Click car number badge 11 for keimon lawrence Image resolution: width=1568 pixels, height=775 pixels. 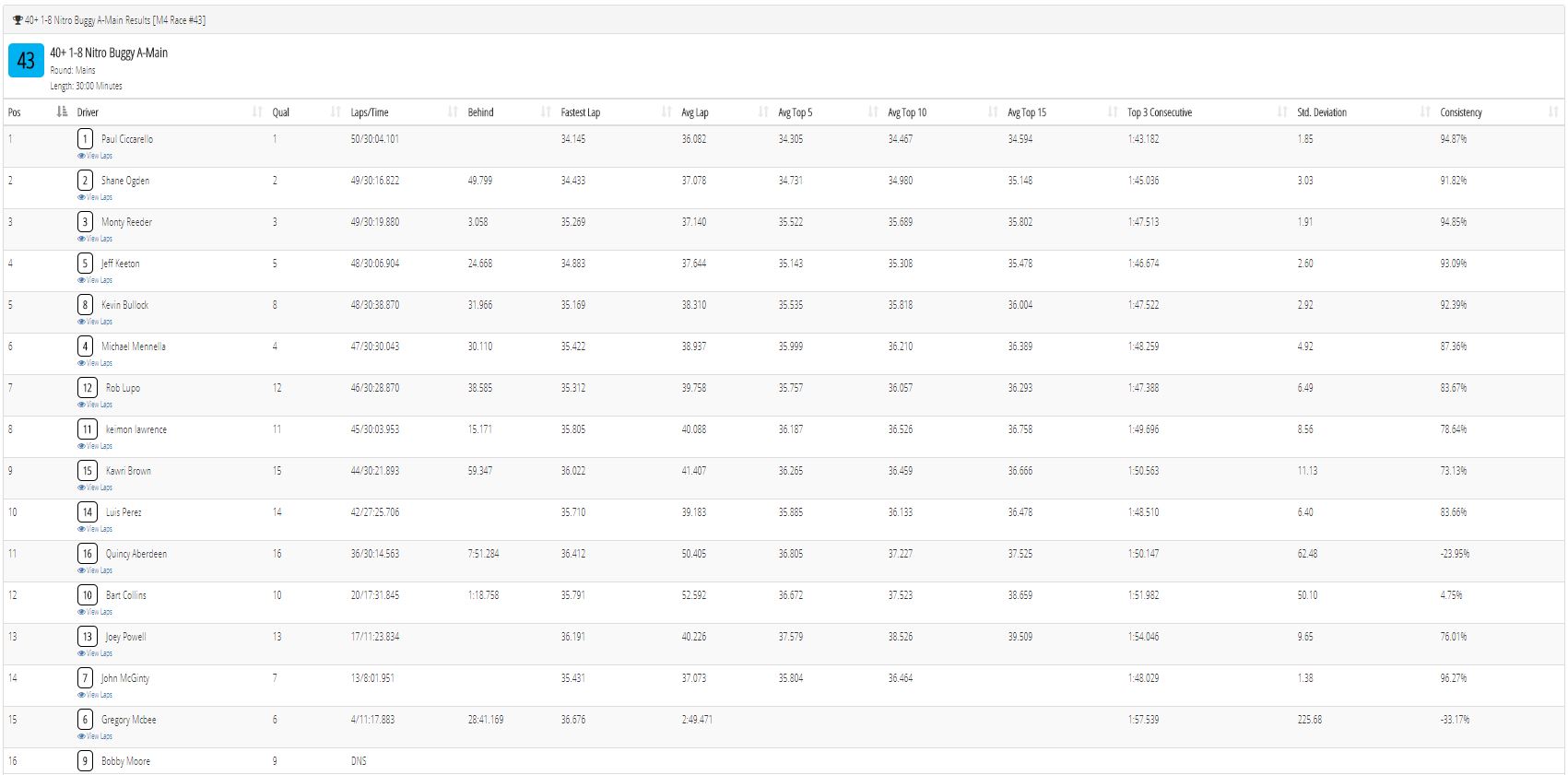click(88, 429)
